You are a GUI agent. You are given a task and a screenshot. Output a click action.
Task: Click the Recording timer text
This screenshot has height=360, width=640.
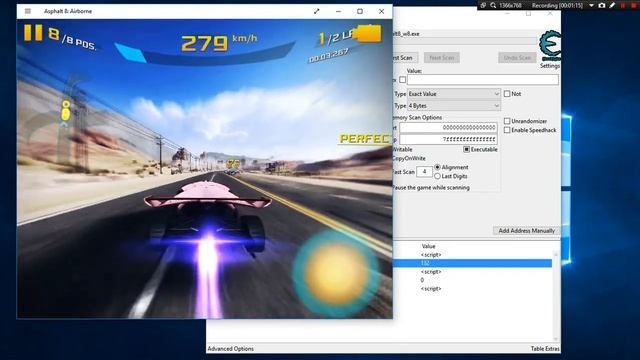[557, 5]
